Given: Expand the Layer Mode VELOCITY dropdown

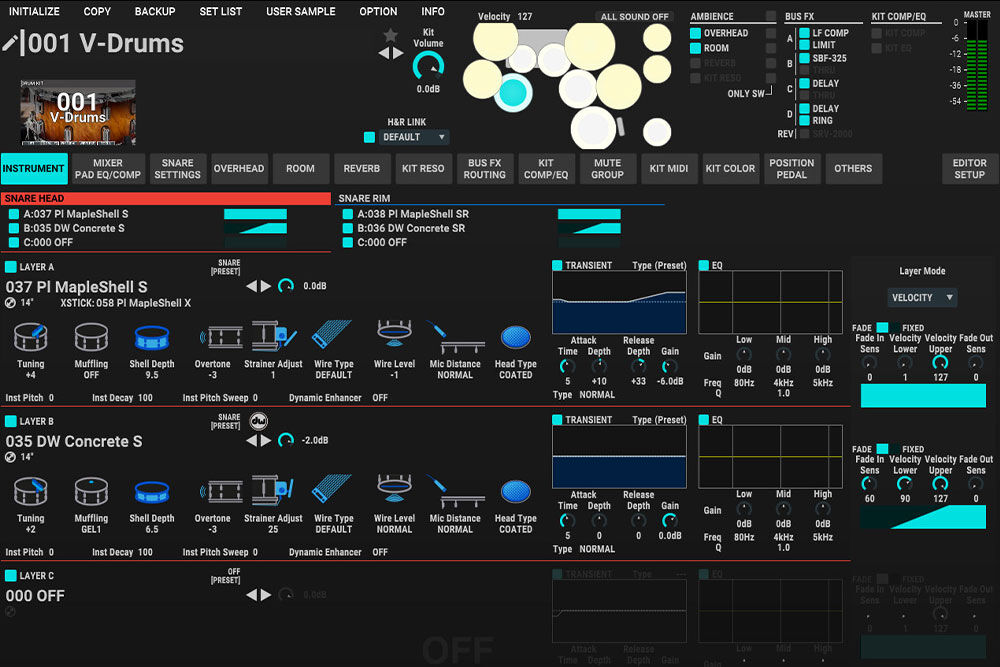Looking at the screenshot, I should coord(921,297).
